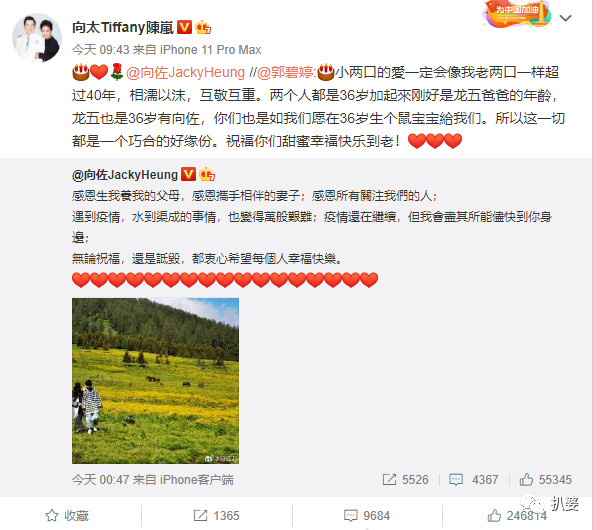Repost this post via the 1365 share button
Image resolution: width=597 pixels, height=530 pixels.
coord(217,516)
